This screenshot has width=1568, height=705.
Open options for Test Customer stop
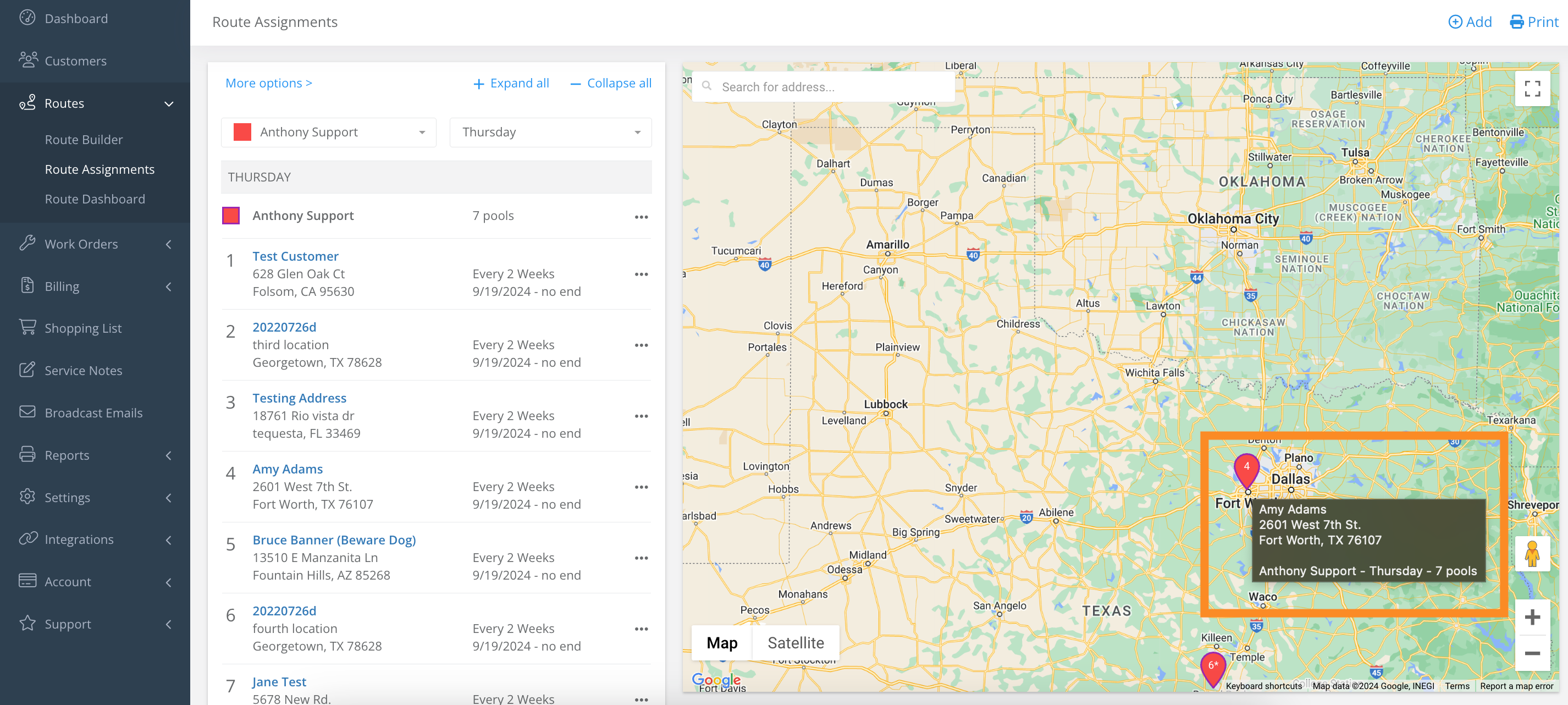coord(641,274)
